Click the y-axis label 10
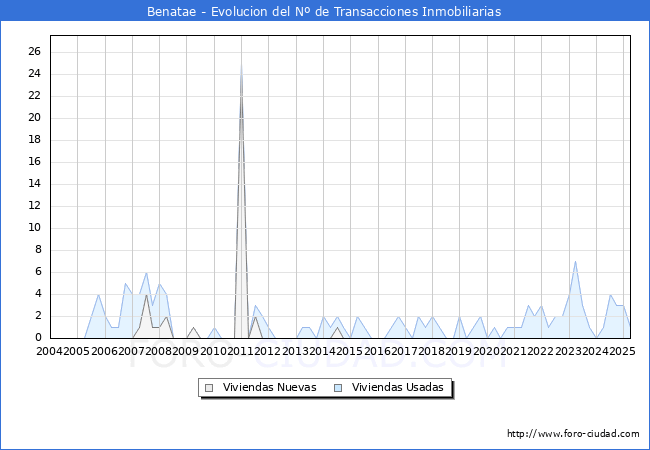Viewport: 650px width, 450px height. tap(35, 227)
